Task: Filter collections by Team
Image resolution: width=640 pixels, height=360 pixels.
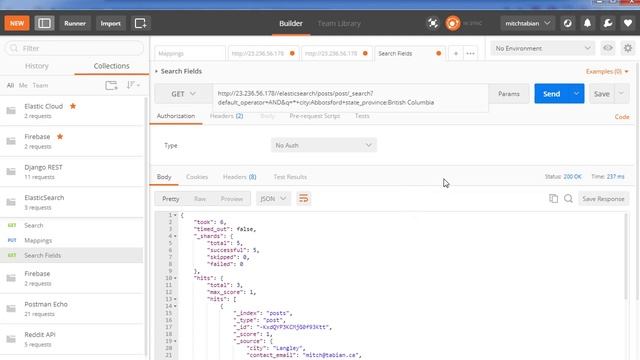Action: coord(40,85)
